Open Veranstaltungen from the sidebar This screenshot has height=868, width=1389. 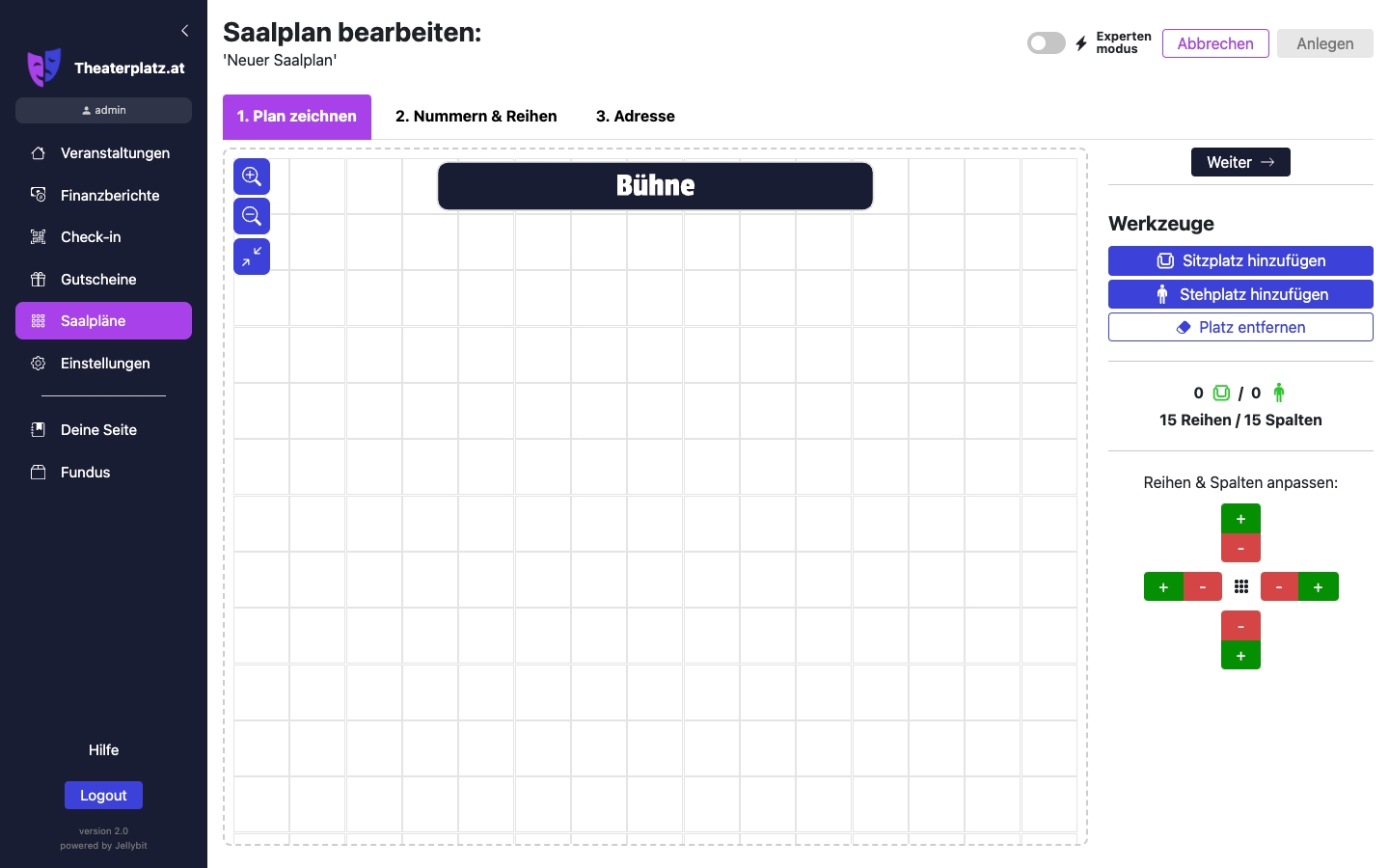tap(115, 152)
